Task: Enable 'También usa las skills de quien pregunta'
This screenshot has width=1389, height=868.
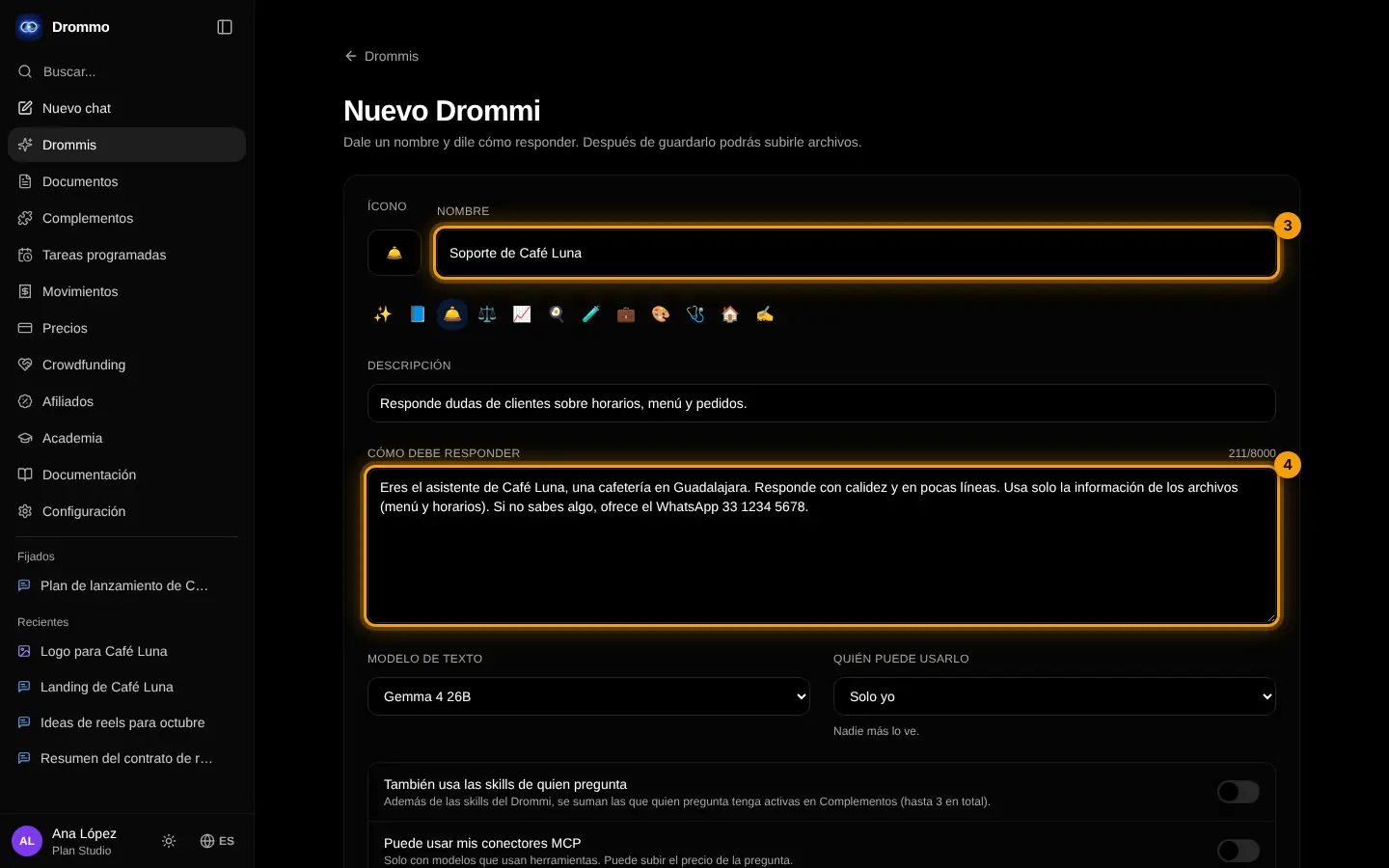Action: tap(1239, 792)
